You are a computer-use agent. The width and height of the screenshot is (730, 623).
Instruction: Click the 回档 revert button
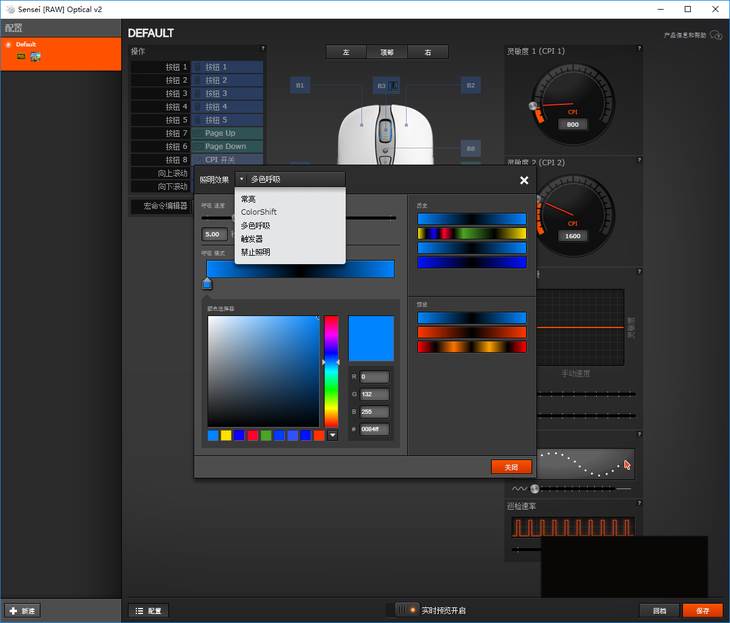(659, 610)
